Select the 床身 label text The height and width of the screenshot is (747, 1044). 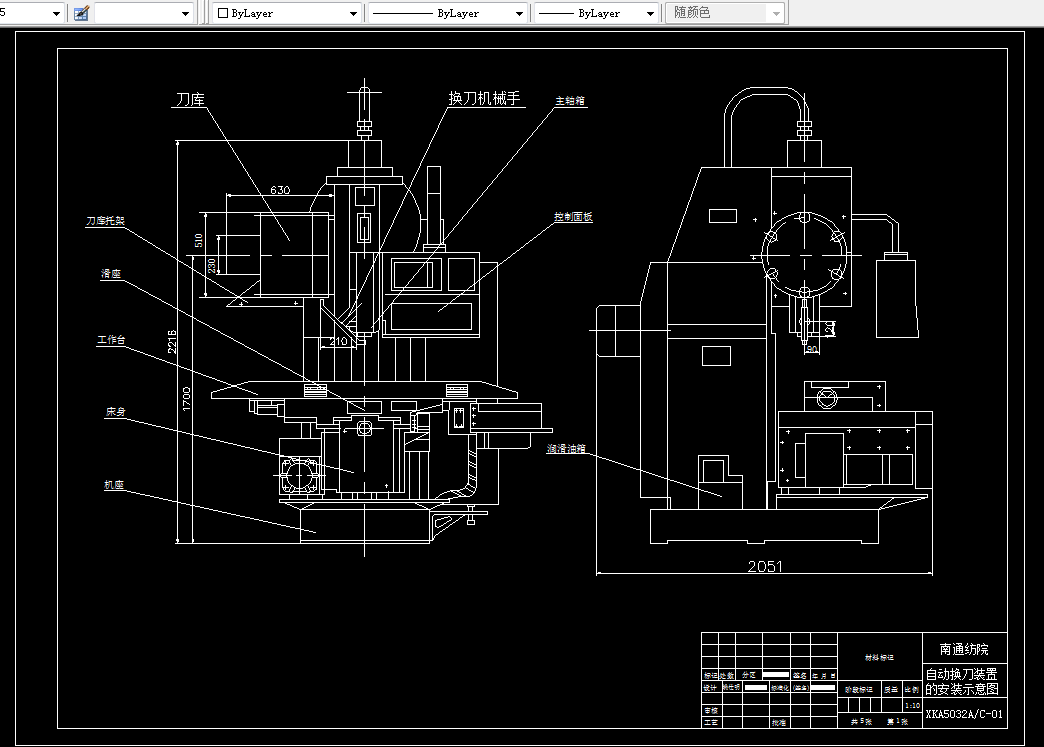(x=115, y=412)
